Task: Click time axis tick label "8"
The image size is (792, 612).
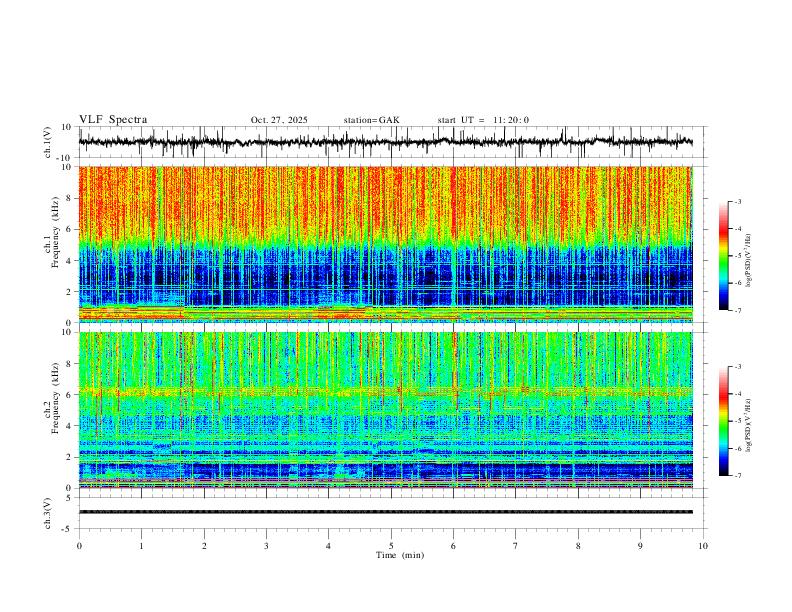Action: [x=578, y=546]
